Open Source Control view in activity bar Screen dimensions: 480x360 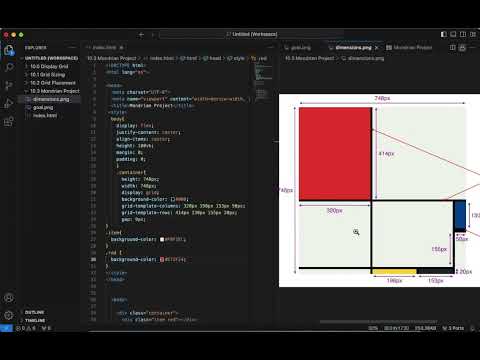[x=9, y=85]
